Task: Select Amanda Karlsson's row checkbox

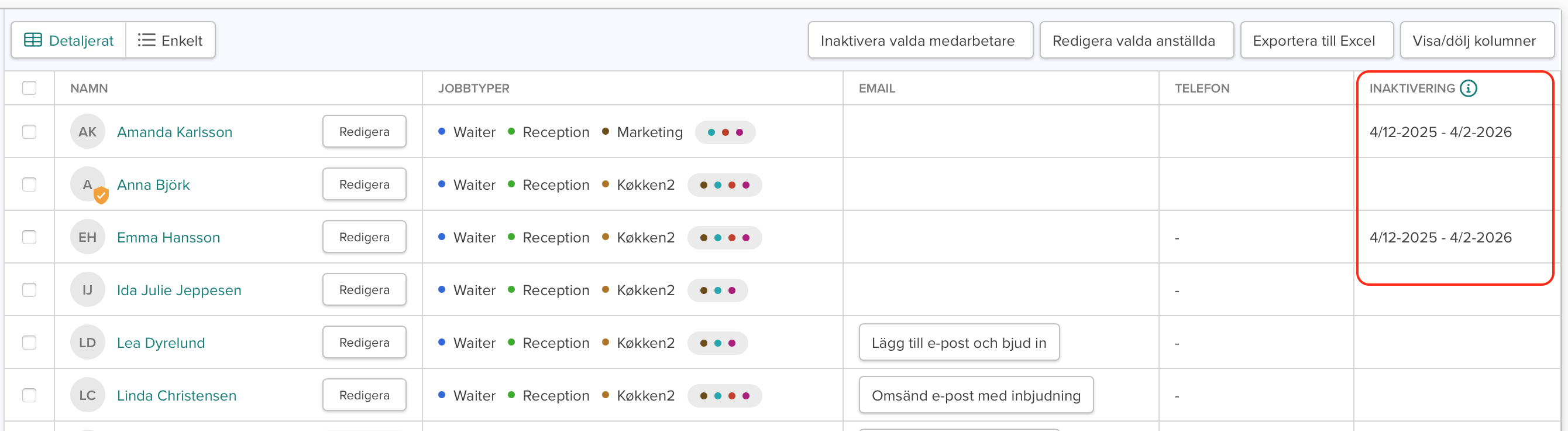Action: point(29,132)
